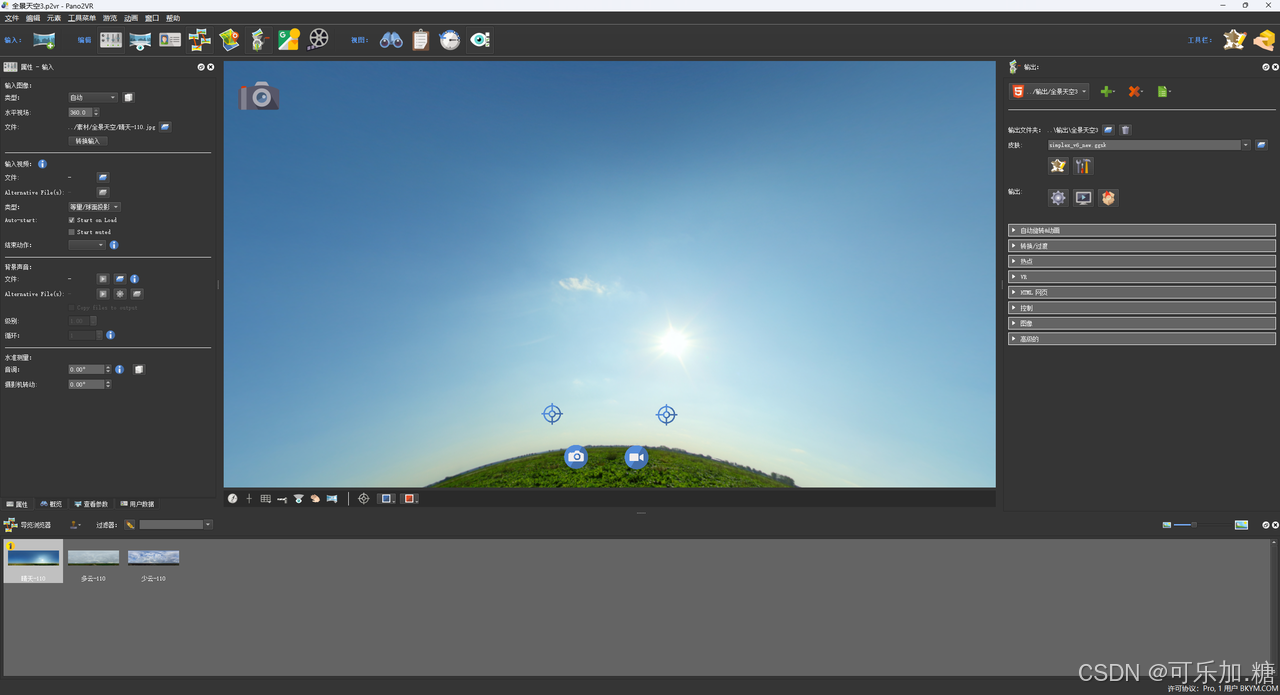Toggle Start on Load checkbox
The image size is (1280, 695).
pos(72,220)
